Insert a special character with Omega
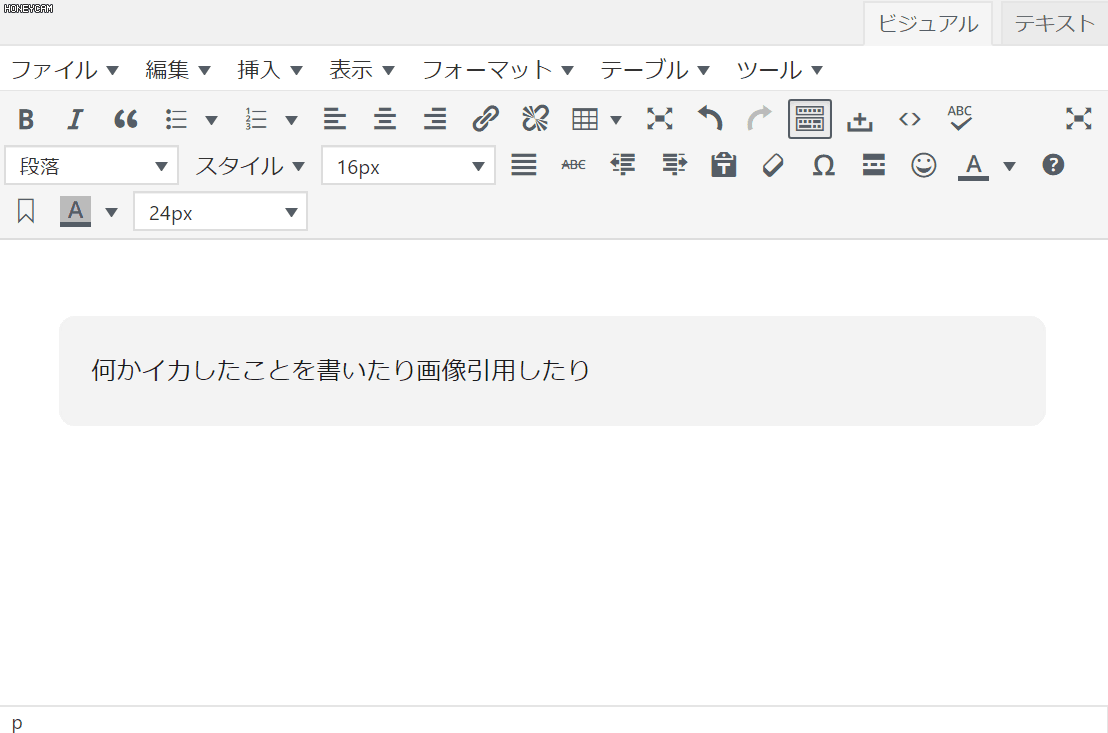The width and height of the screenshot is (1108, 733). point(824,165)
